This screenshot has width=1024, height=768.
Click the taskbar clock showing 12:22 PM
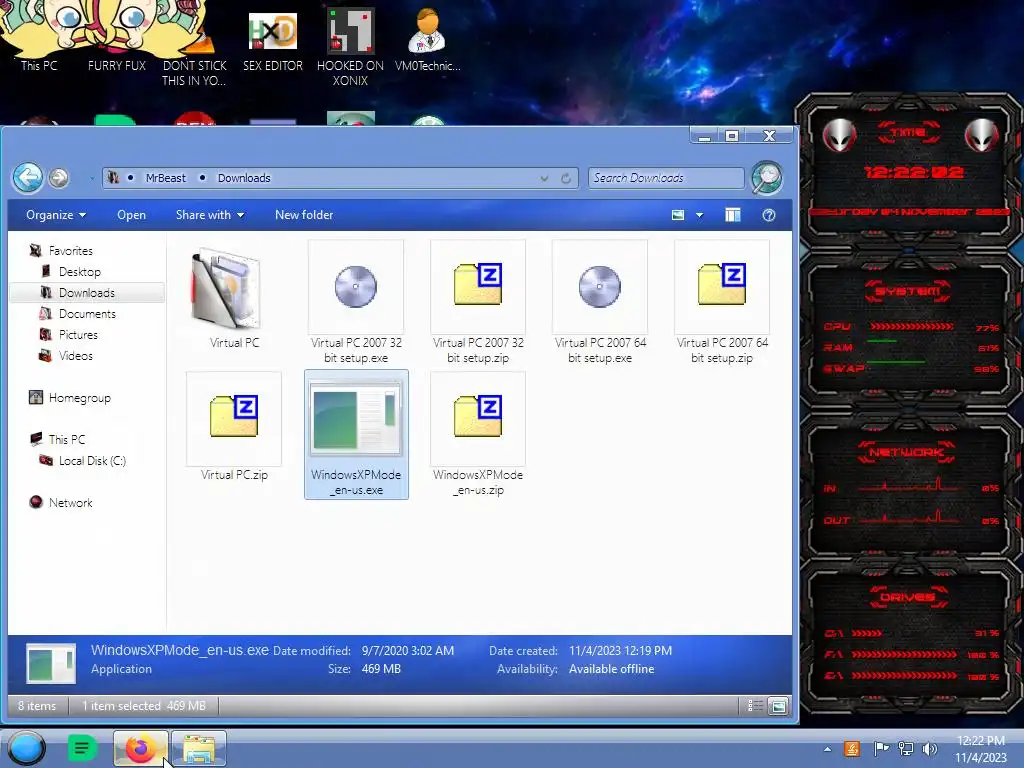pyautogui.click(x=980, y=749)
